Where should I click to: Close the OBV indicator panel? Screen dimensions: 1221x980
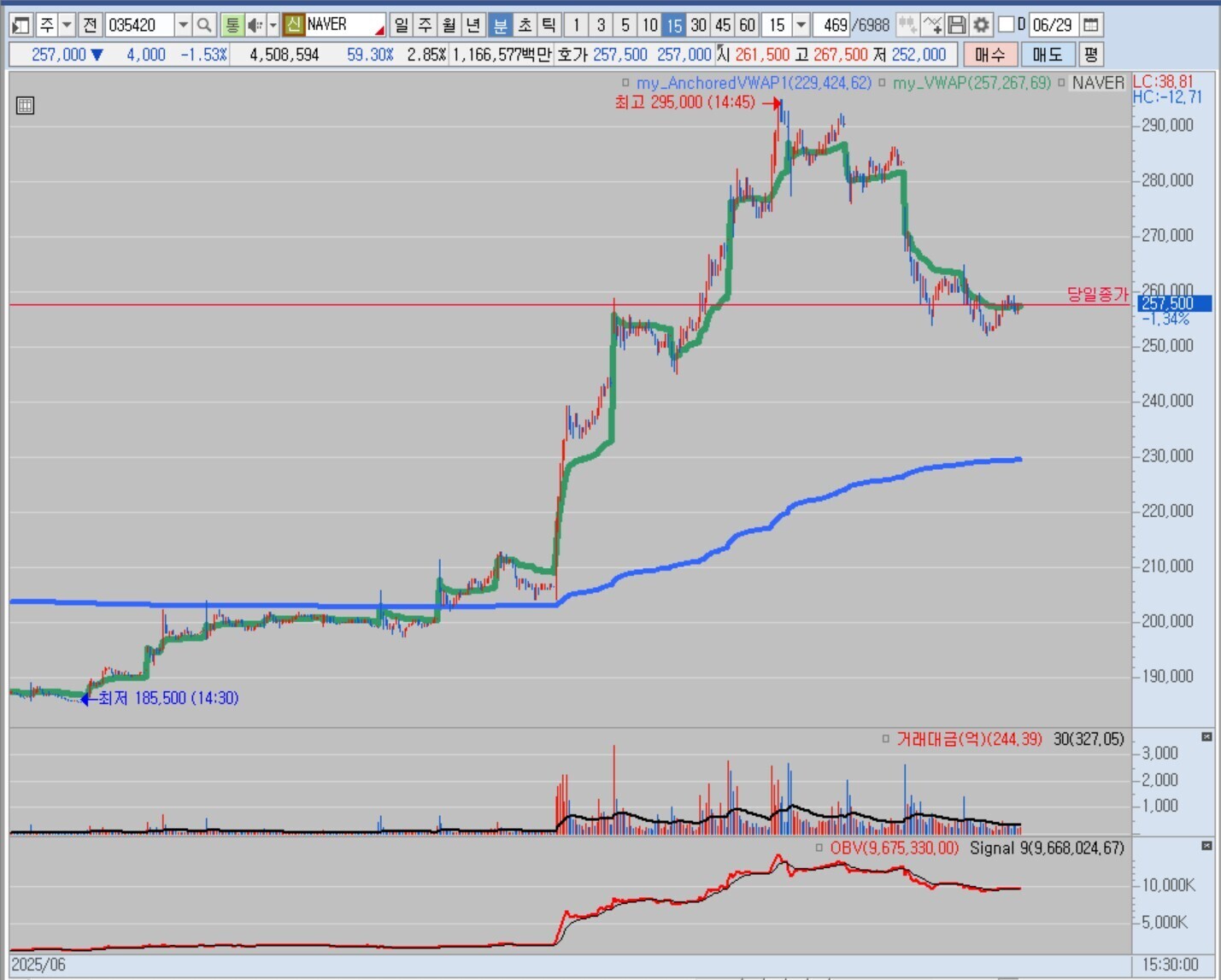point(1206,846)
